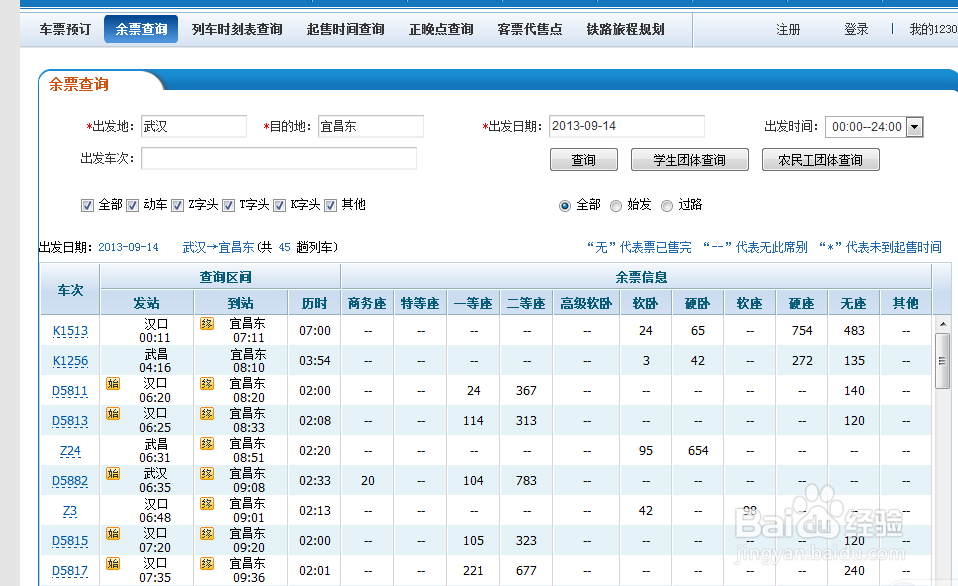Toggle the 全部 train type checkbox
Viewport: 958px width, 586px height.
(x=87, y=205)
